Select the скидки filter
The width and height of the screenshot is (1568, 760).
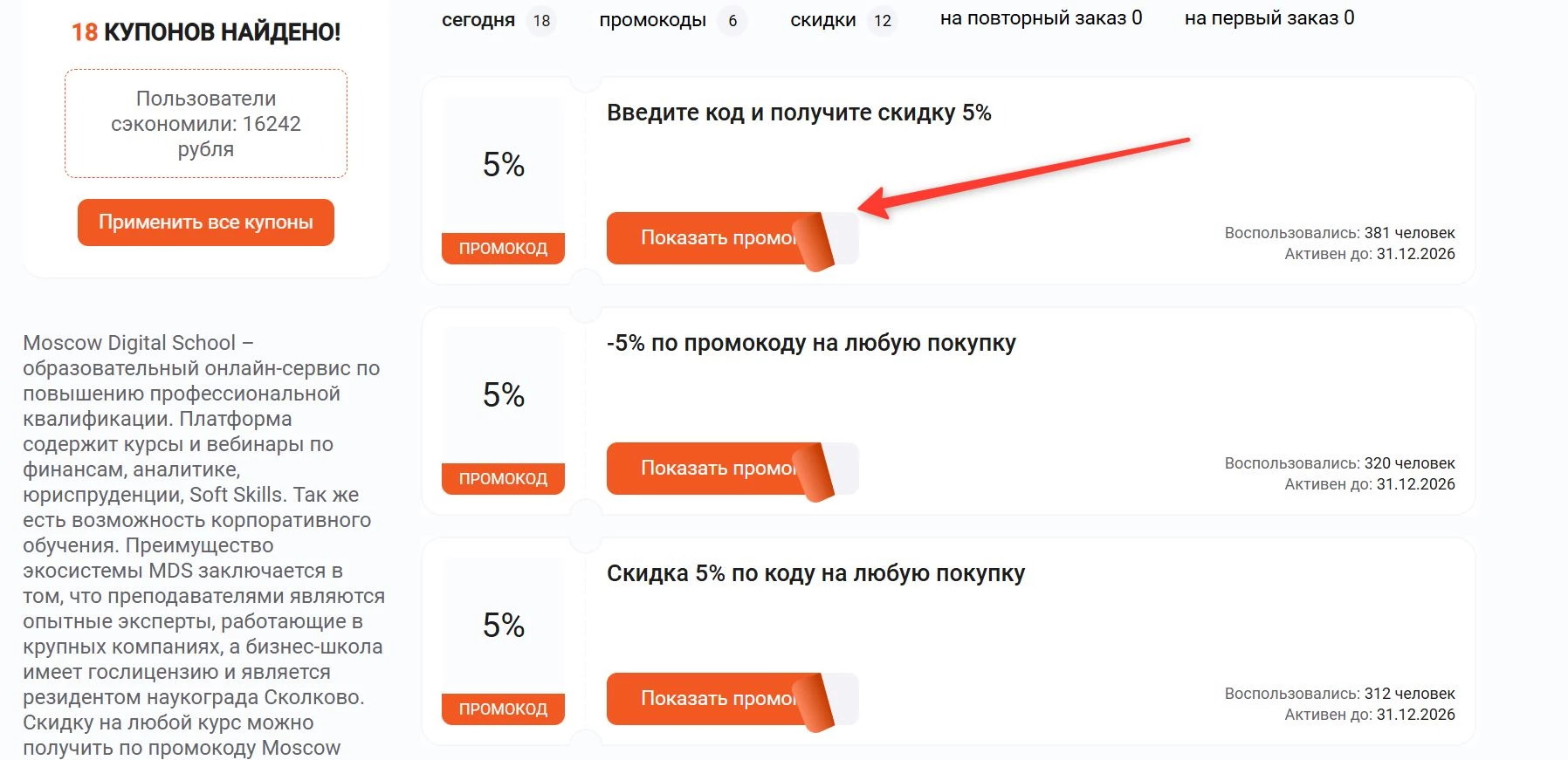tap(822, 20)
